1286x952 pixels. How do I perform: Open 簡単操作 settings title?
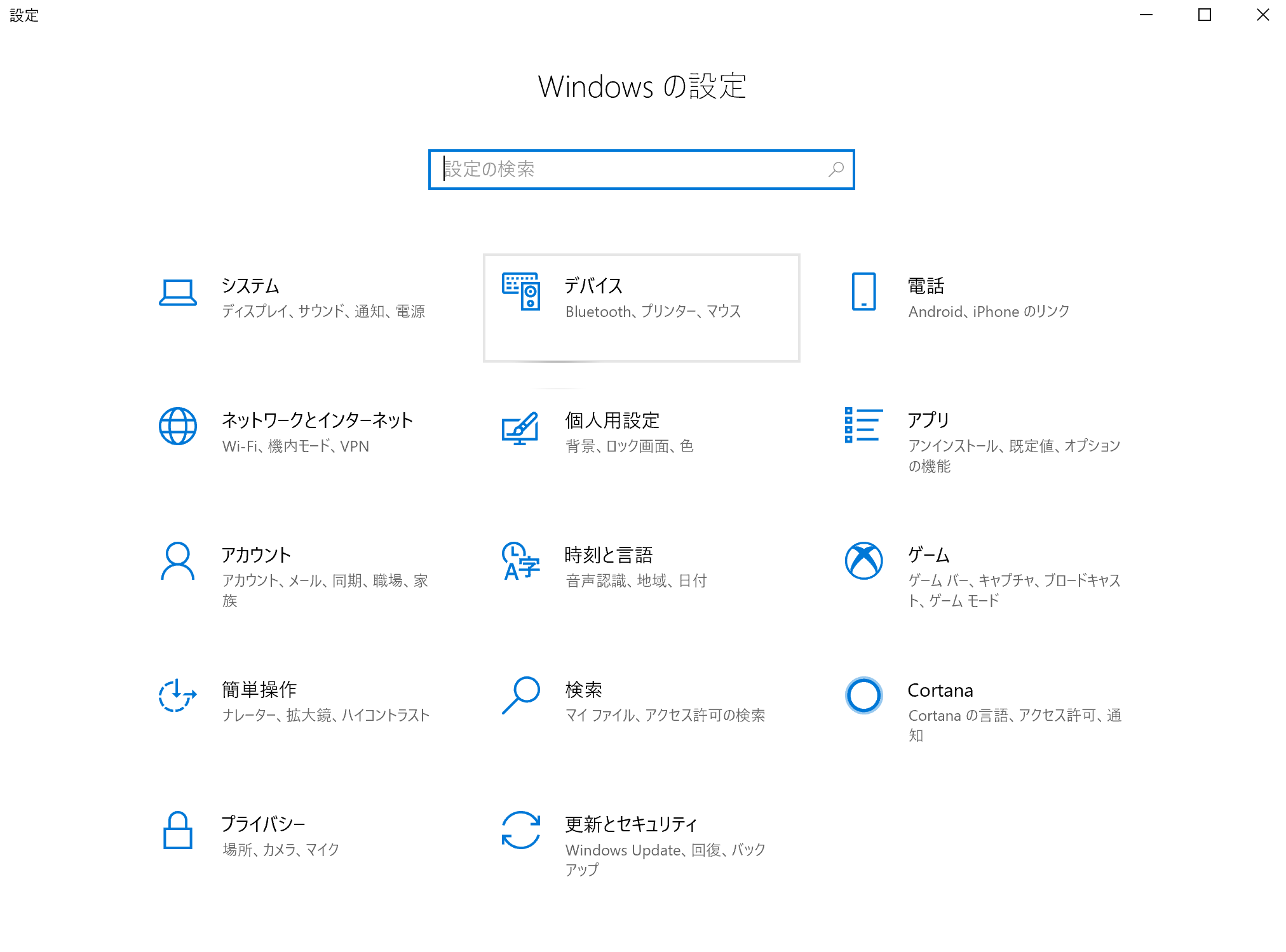[259, 690]
